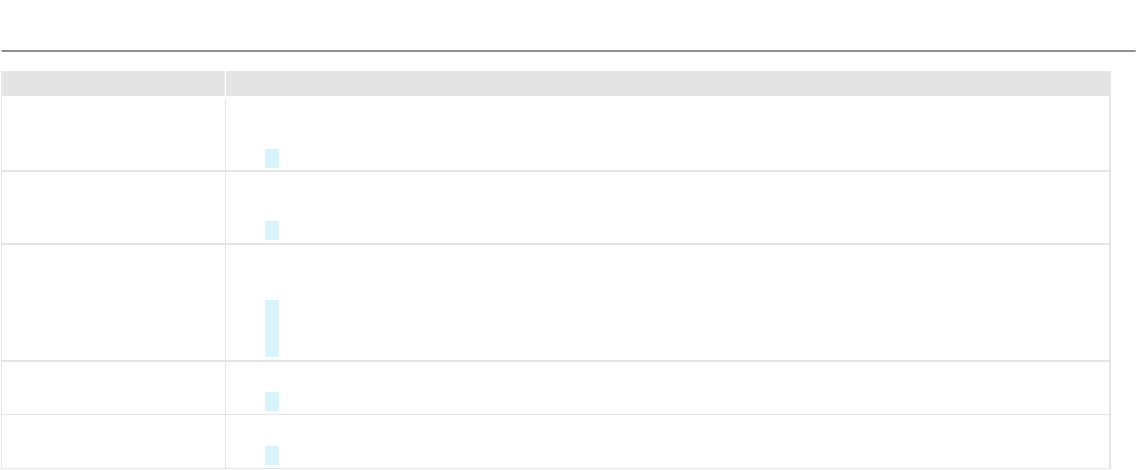The height and width of the screenshot is (470, 1136).
Task: Click the wide right gray header cell
Action: [667, 83]
